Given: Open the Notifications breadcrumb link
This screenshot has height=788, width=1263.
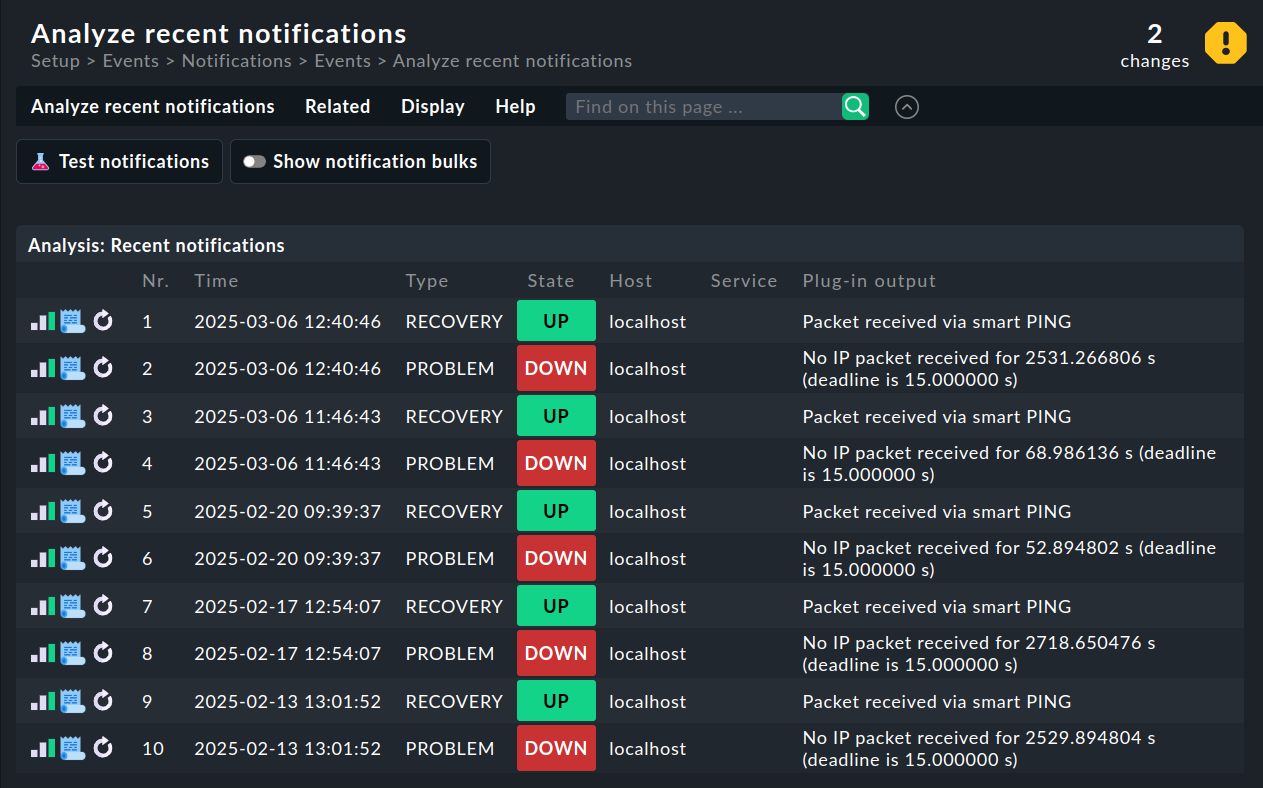Looking at the screenshot, I should [x=236, y=61].
